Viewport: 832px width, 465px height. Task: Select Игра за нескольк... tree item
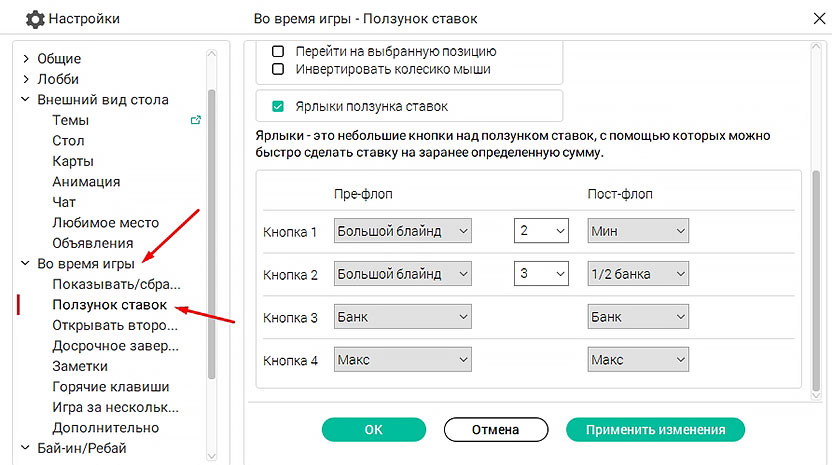[115, 408]
